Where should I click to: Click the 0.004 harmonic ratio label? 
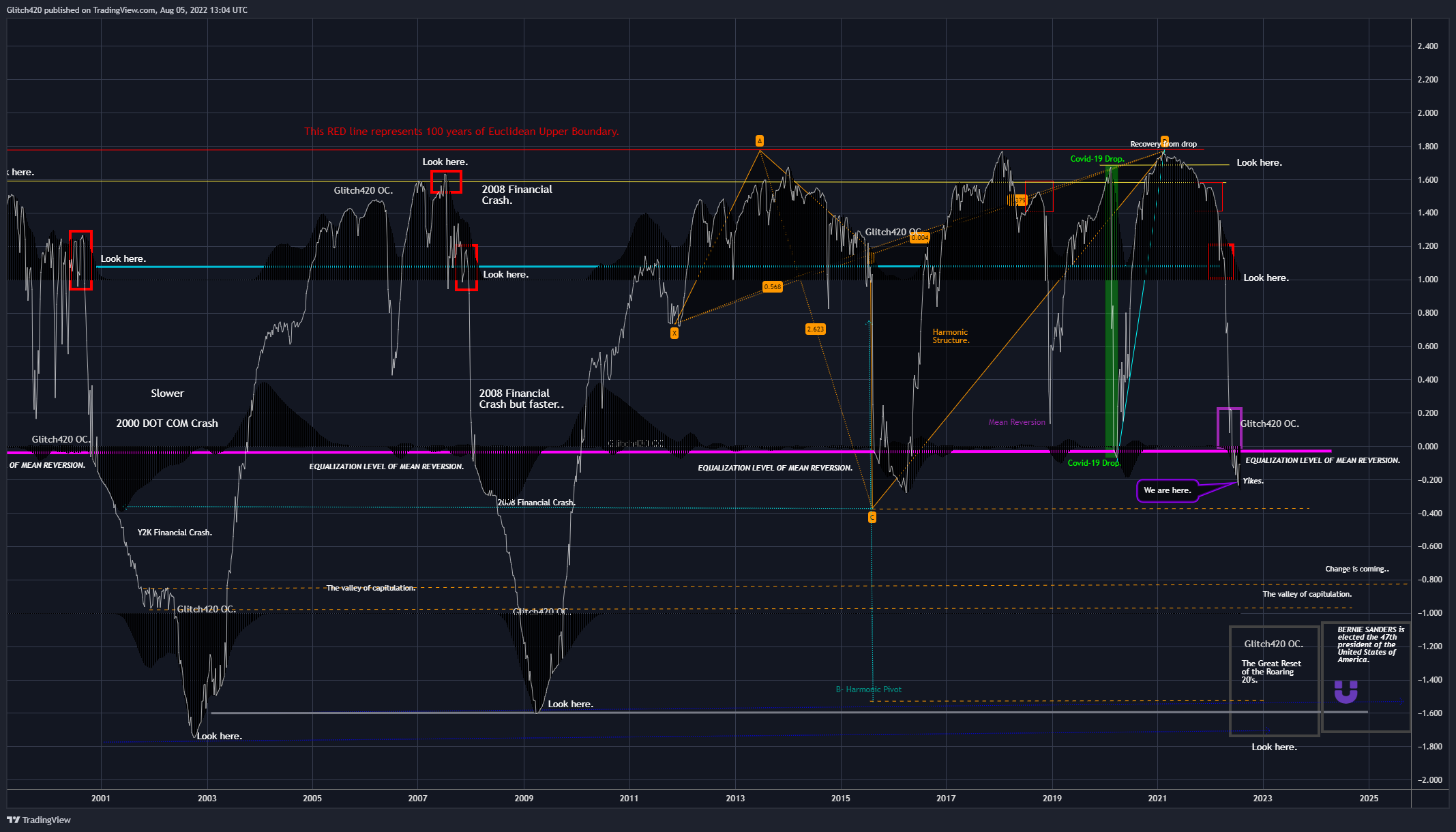pos(919,238)
